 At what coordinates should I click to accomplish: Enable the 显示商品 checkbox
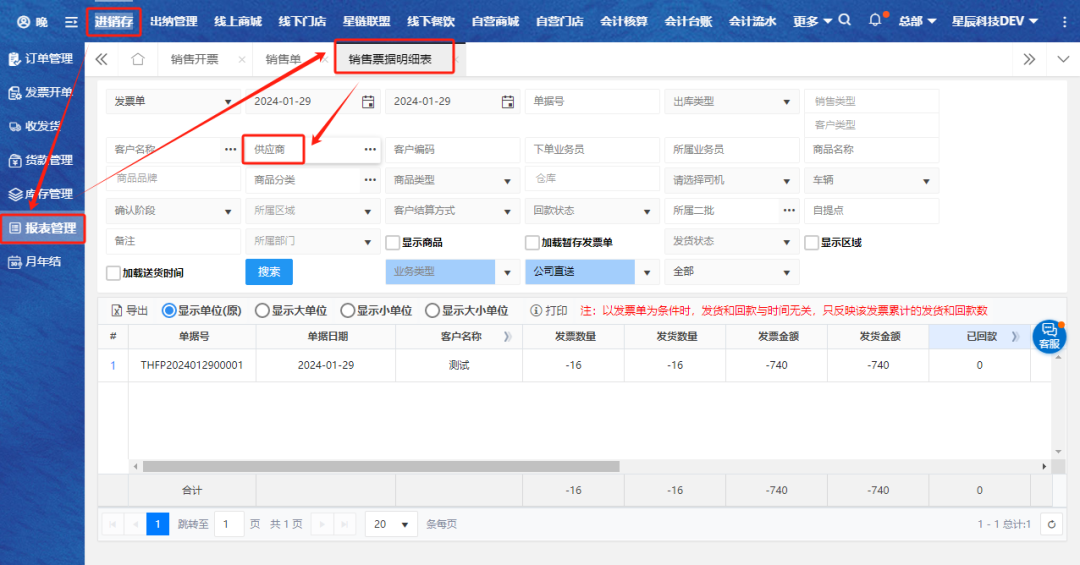[393, 242]
